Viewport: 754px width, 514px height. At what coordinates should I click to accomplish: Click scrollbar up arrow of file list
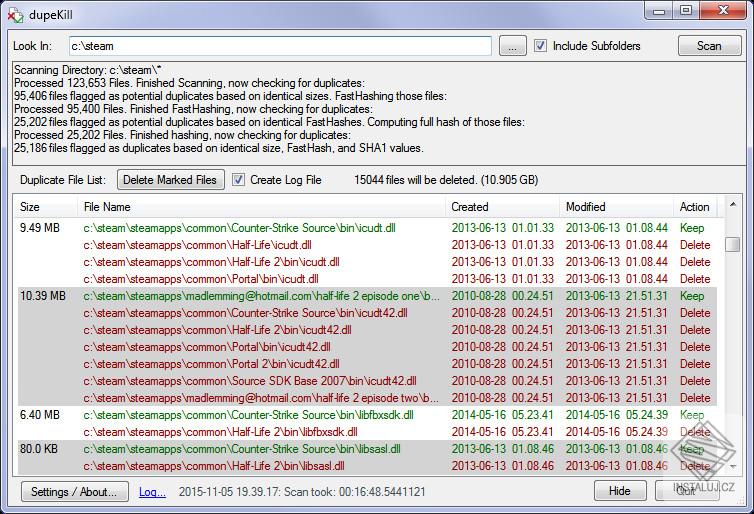[733, 205]
